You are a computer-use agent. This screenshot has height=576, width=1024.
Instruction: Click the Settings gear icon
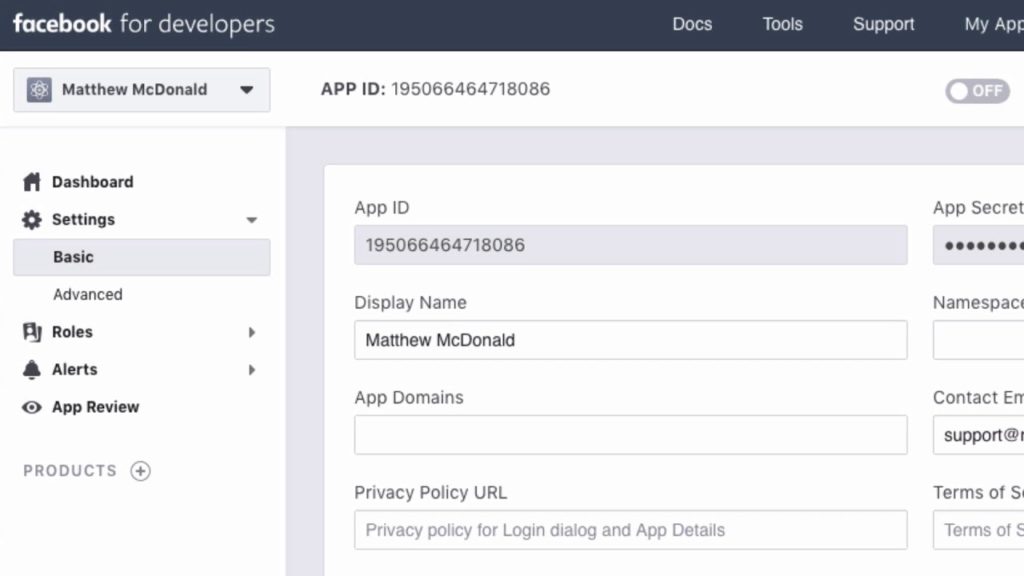[x=31, y=219]
